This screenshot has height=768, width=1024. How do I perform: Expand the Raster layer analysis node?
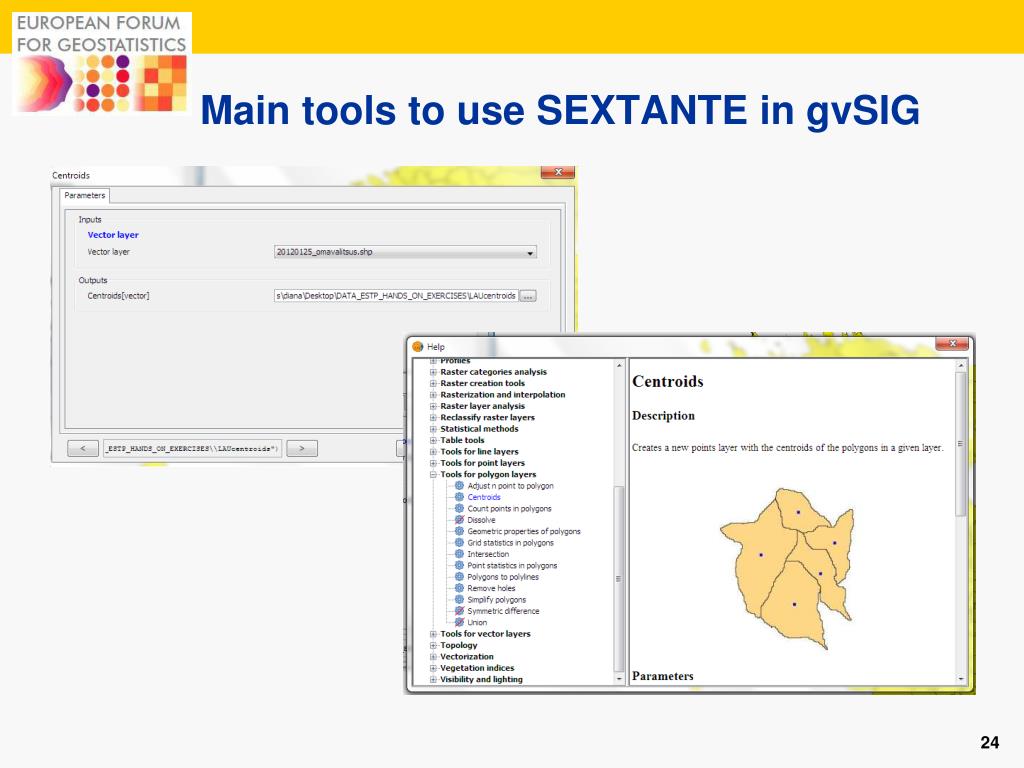click(x=433, y=406)
